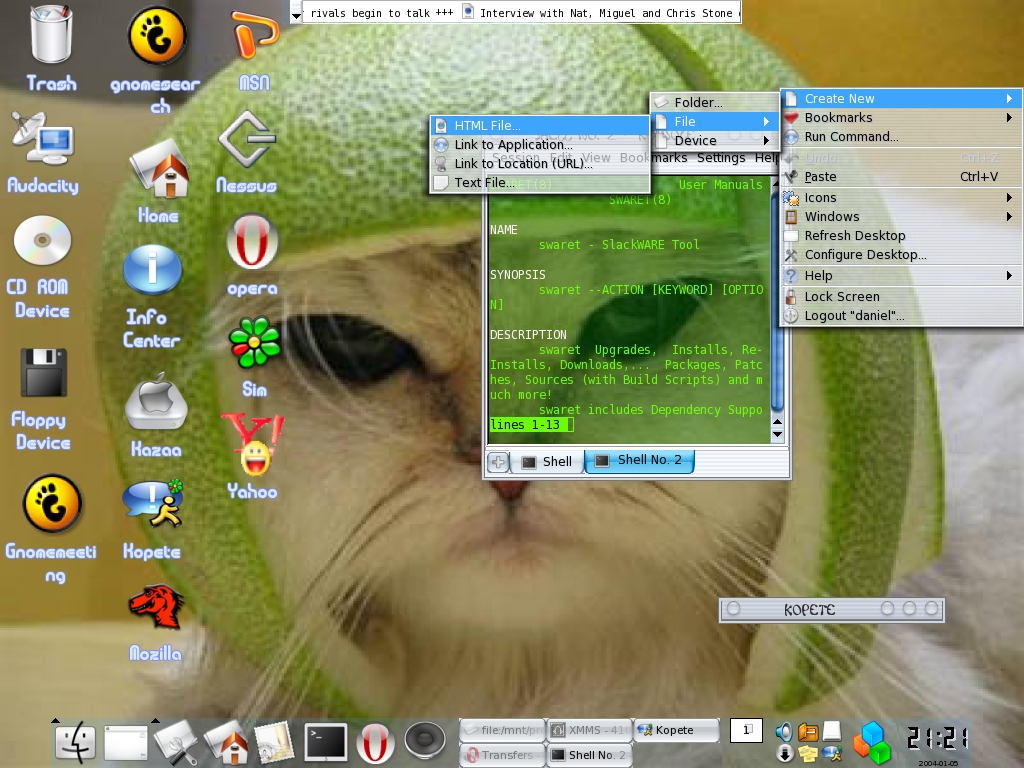Expand the Windows submenu arrow
Viewport: 1024px width, 768px height.
[1009, 216]
